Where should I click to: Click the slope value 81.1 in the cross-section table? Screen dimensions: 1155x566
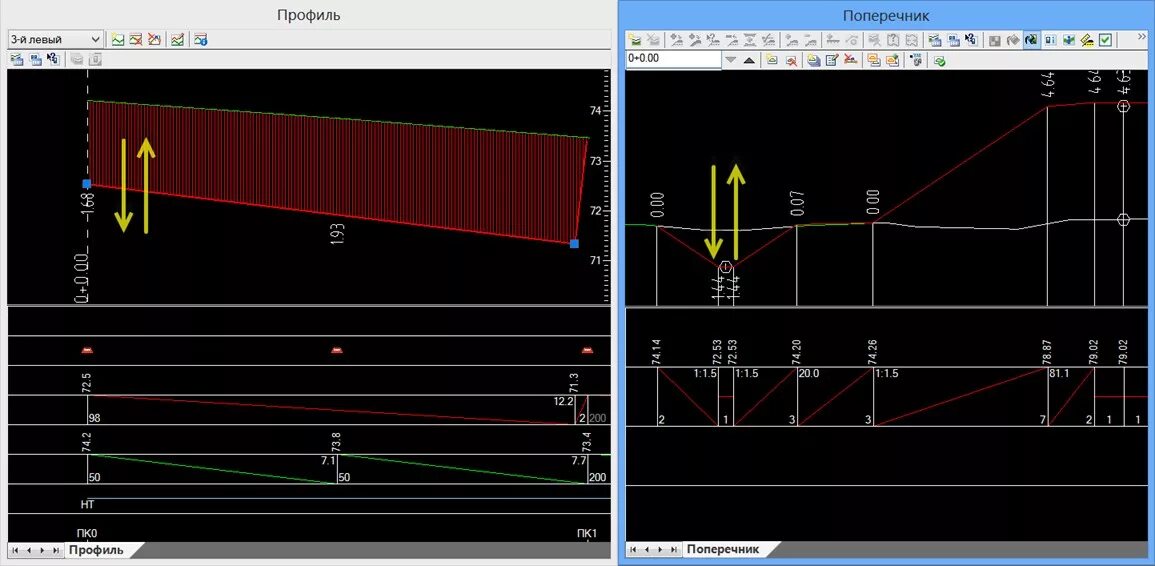coord(1059,374)
